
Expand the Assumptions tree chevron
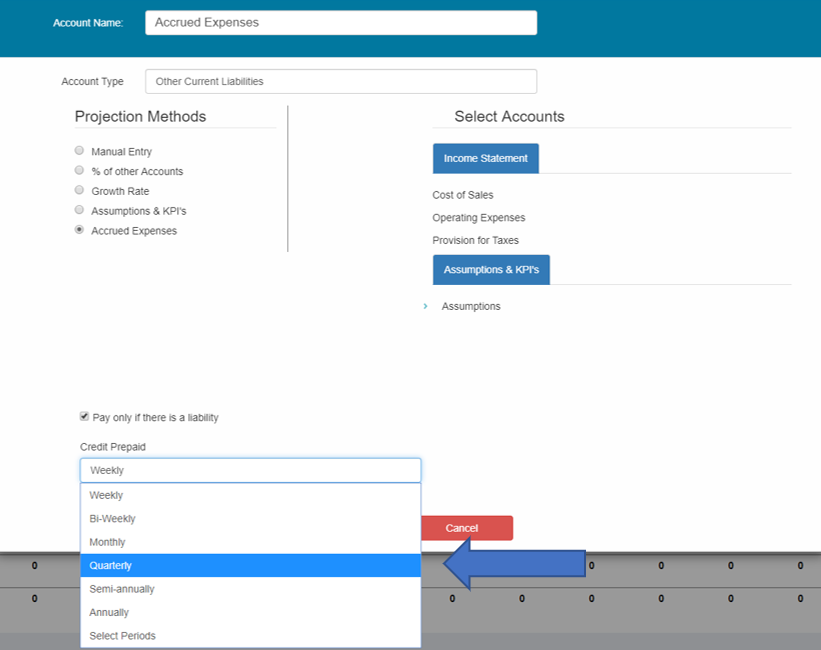coord(425,306)
